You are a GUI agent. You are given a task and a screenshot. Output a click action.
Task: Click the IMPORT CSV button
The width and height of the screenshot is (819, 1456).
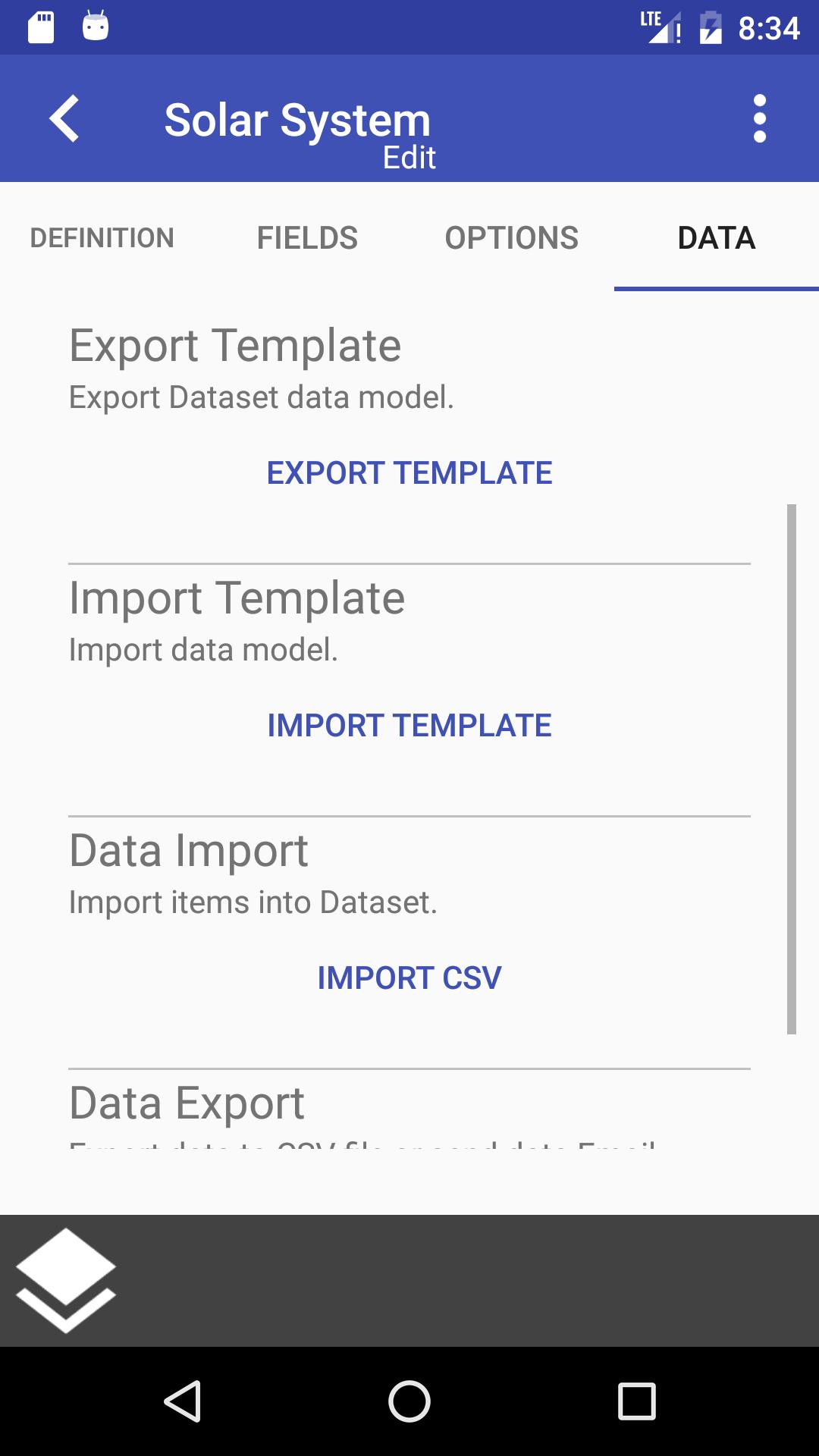[409, 978]
